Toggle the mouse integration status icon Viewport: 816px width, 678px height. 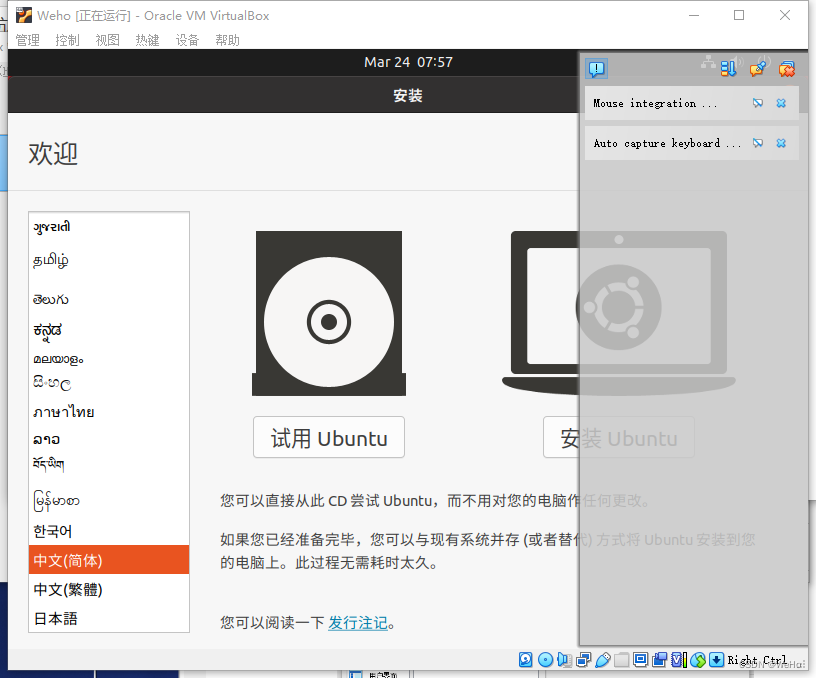pos(698,660)
